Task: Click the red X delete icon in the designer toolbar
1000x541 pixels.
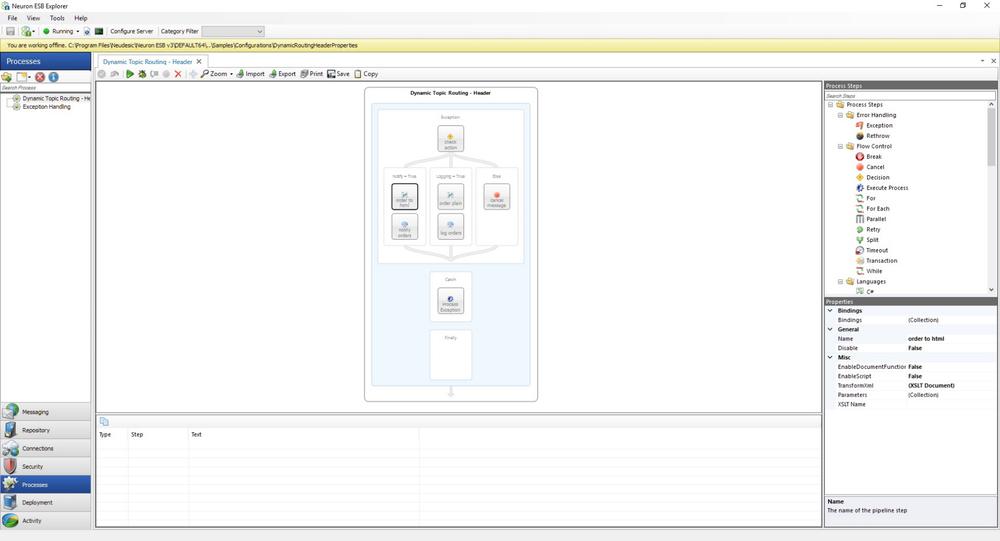Action: [x=178, y=74]
